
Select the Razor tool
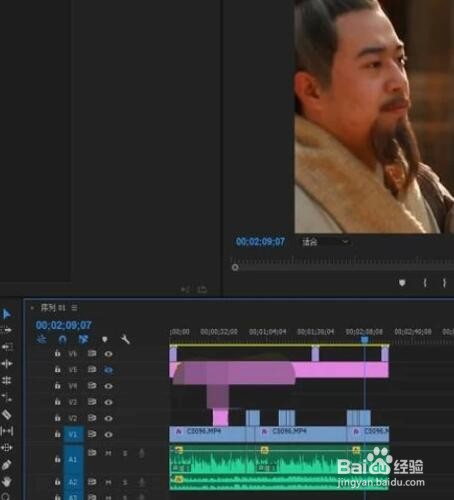coord(7,414)
